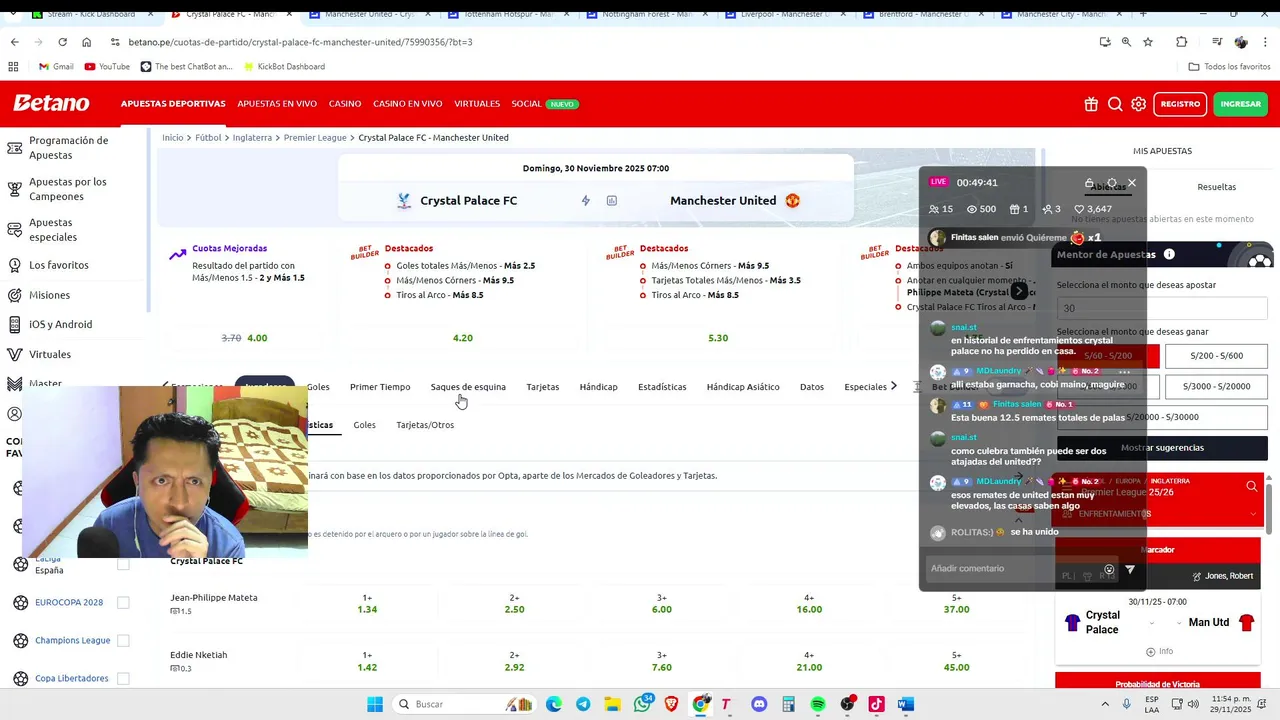Open the APUESTAS DEPORTIVAS menu
1280x720 pixels.
click(x=173, y=104)
